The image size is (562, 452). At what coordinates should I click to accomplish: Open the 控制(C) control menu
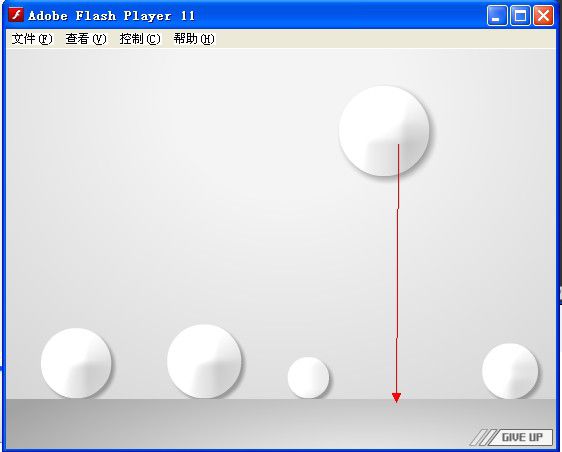point(140,39)
